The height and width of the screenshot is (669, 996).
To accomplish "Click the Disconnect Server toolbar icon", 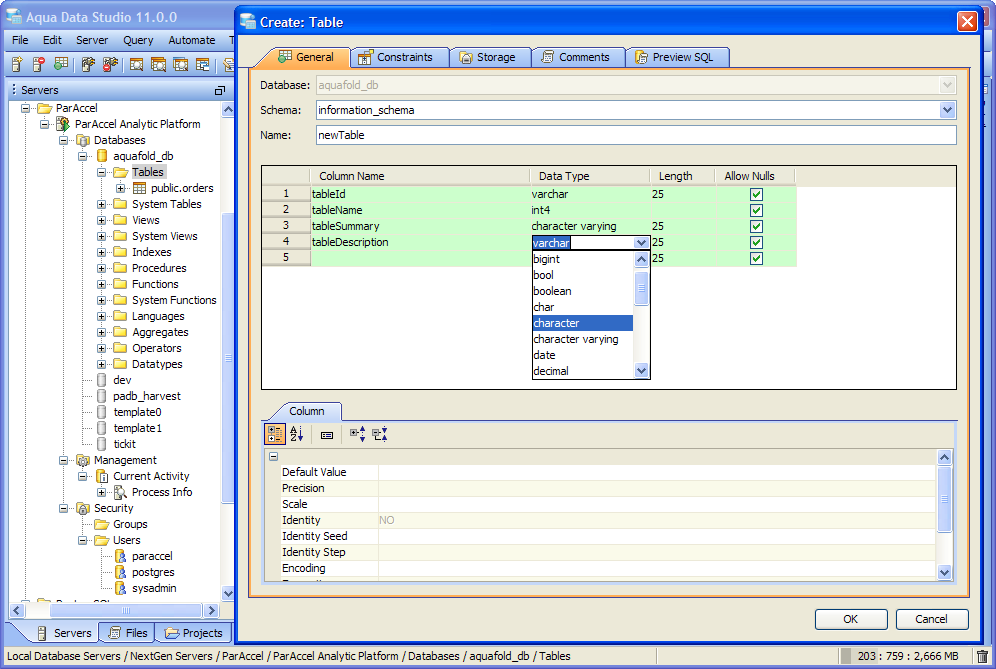I will 111,64.
